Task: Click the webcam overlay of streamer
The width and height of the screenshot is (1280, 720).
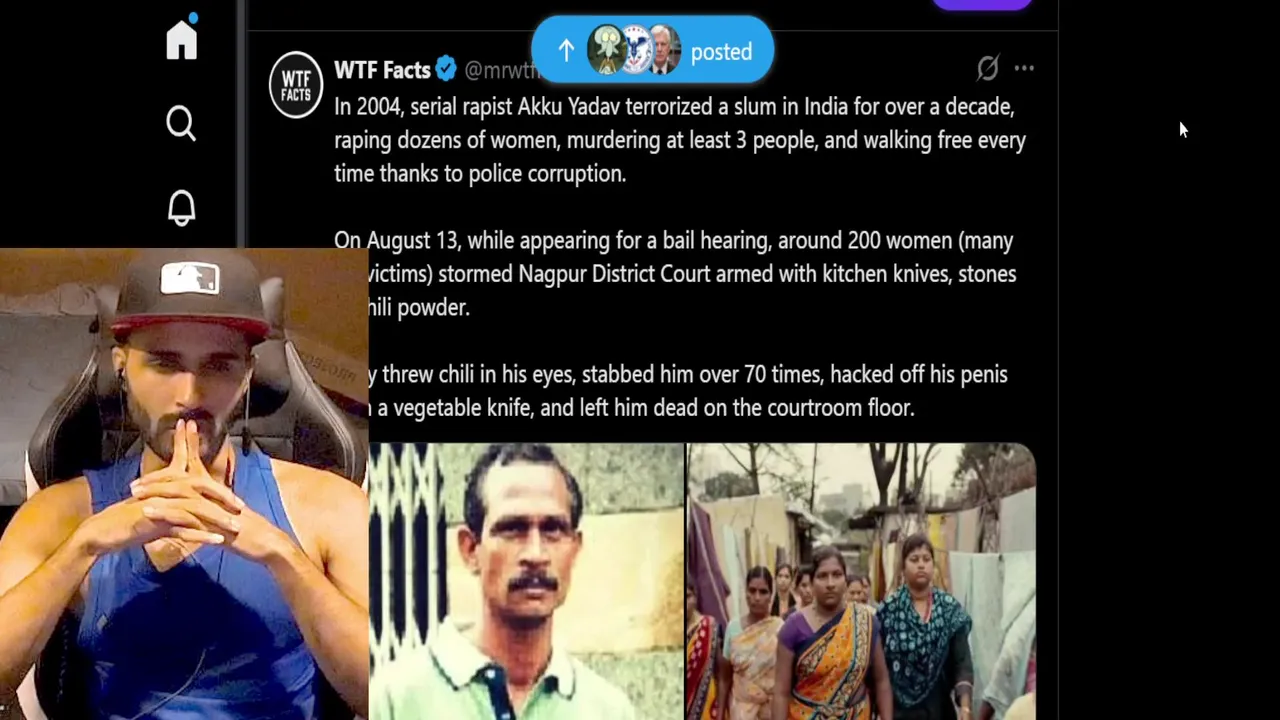Action: 184,484
